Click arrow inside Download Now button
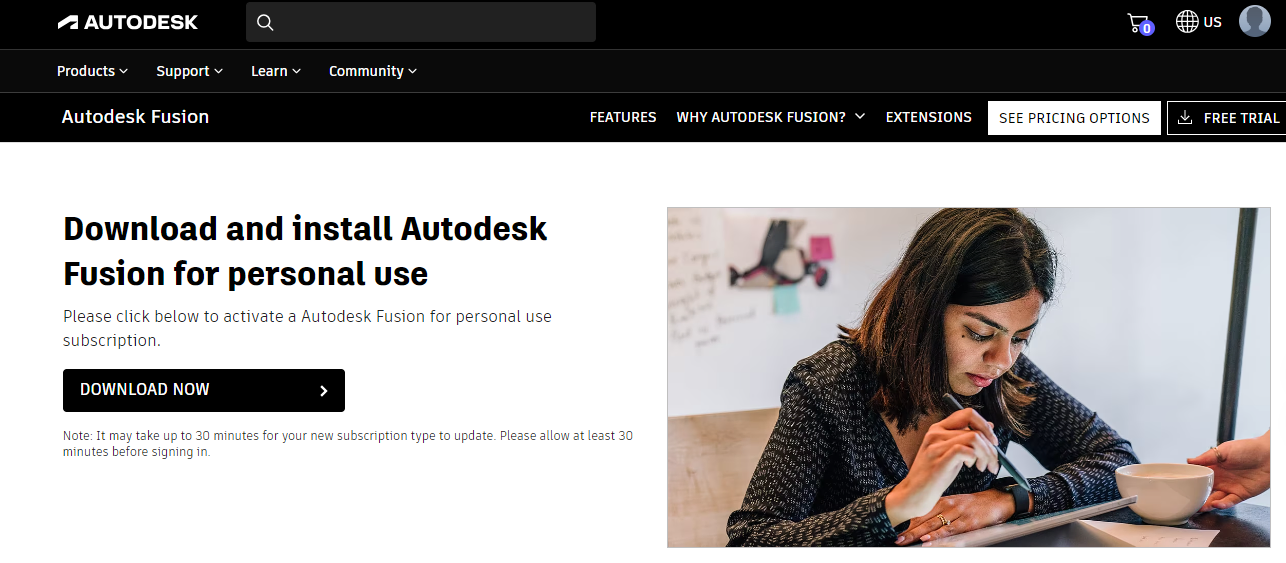This screenshot has height=563, width=1286. (323, 391)
